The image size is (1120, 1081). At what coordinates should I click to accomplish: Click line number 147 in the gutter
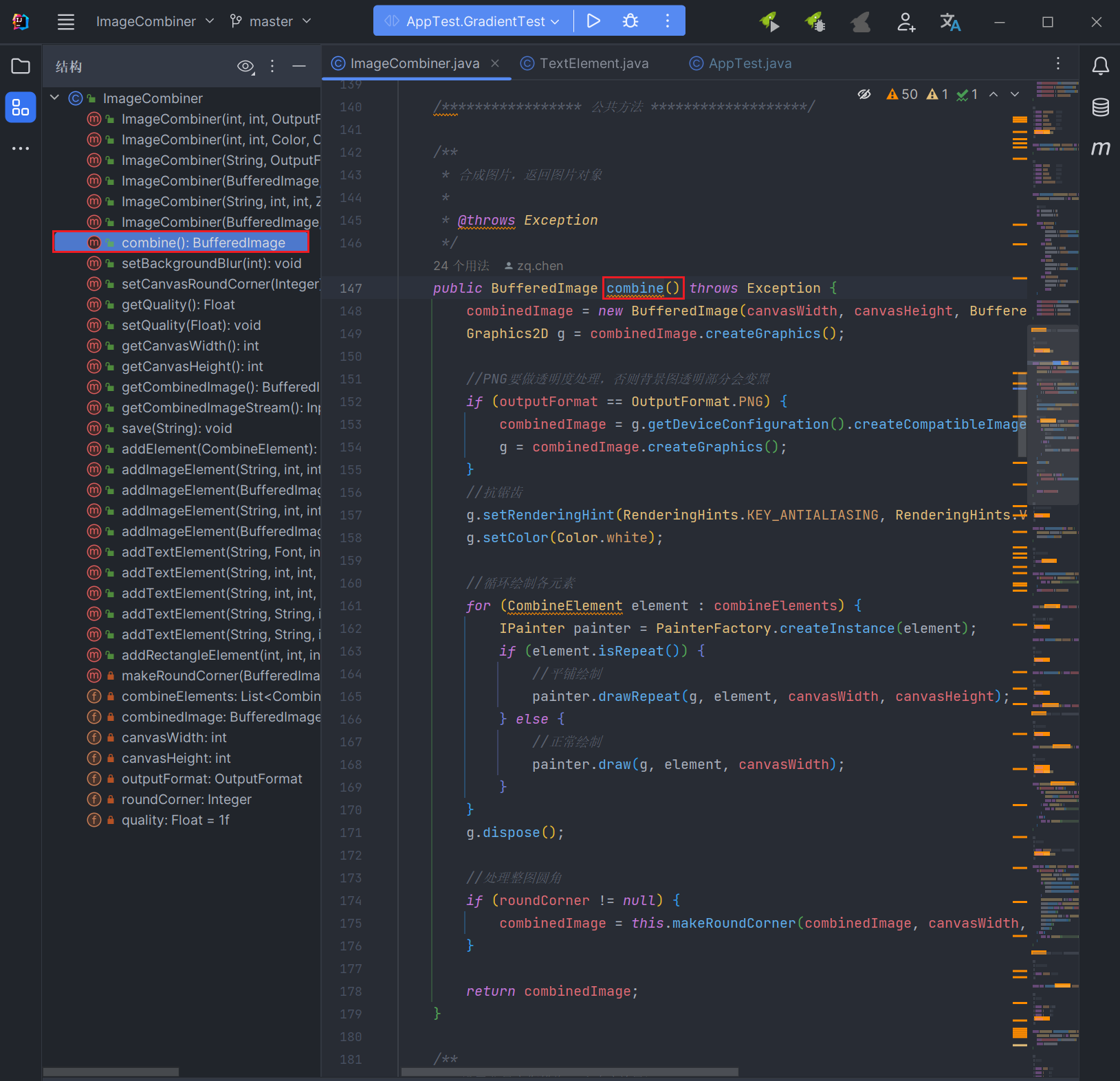[x=351, y=288]
